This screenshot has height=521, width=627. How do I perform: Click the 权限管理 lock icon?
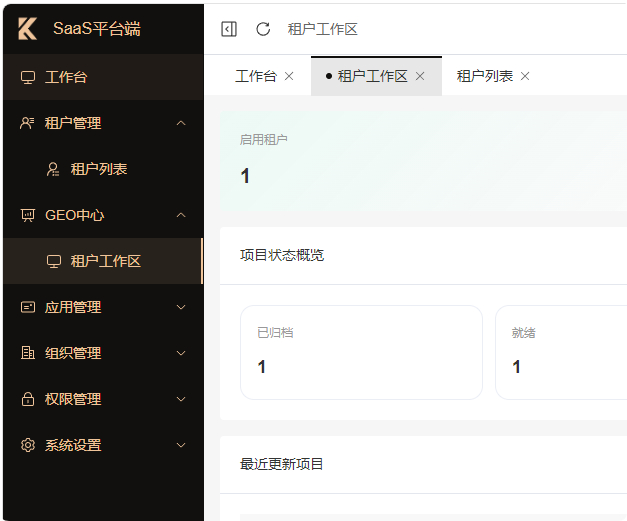pyautogui.click(x=28, y=399)
